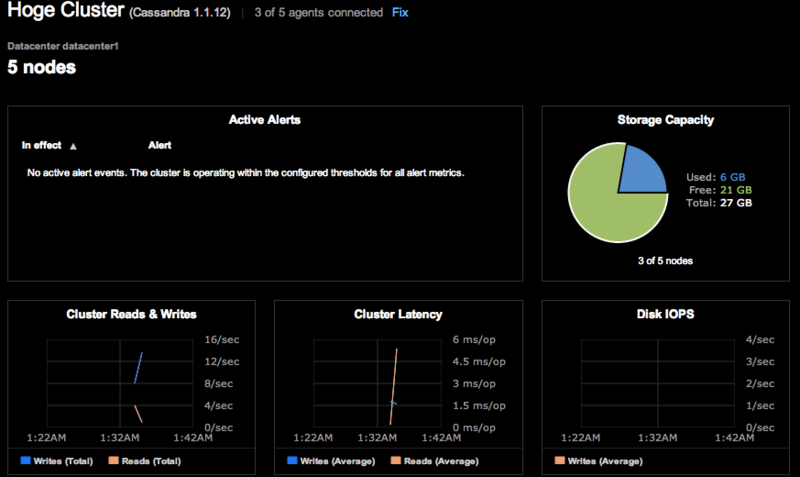Click the blue Used slice of storage pie
Screen dimensions: 800x477
click(x=640, y=172)
